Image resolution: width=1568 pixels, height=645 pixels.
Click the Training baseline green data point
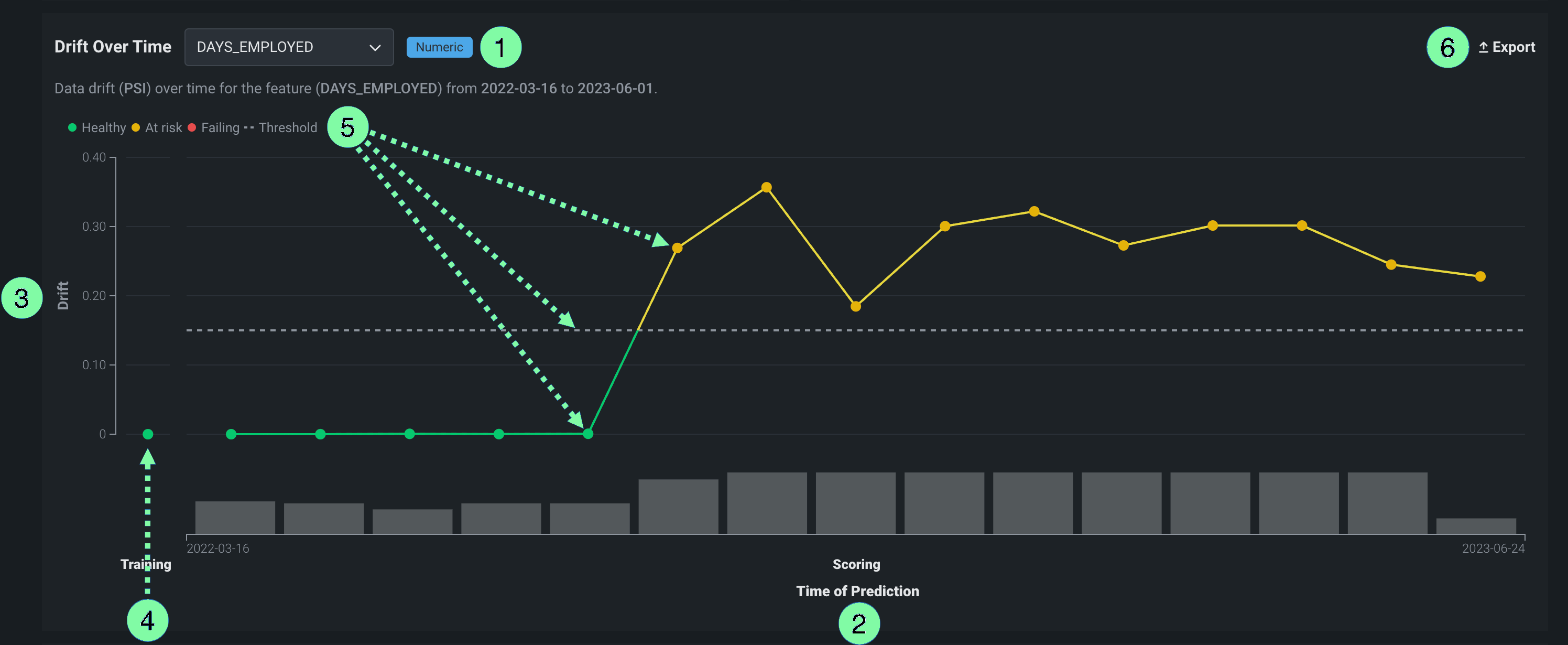[x=148, y=434]
